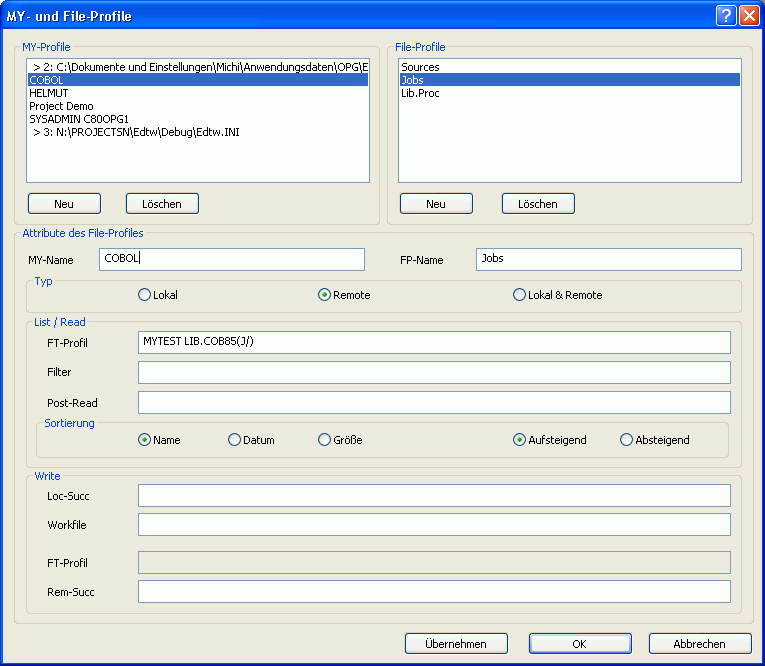This screenshot has width=765, height=666.
Task: Click Löschen button under File-Profile
Action: (x=538, y=204)
